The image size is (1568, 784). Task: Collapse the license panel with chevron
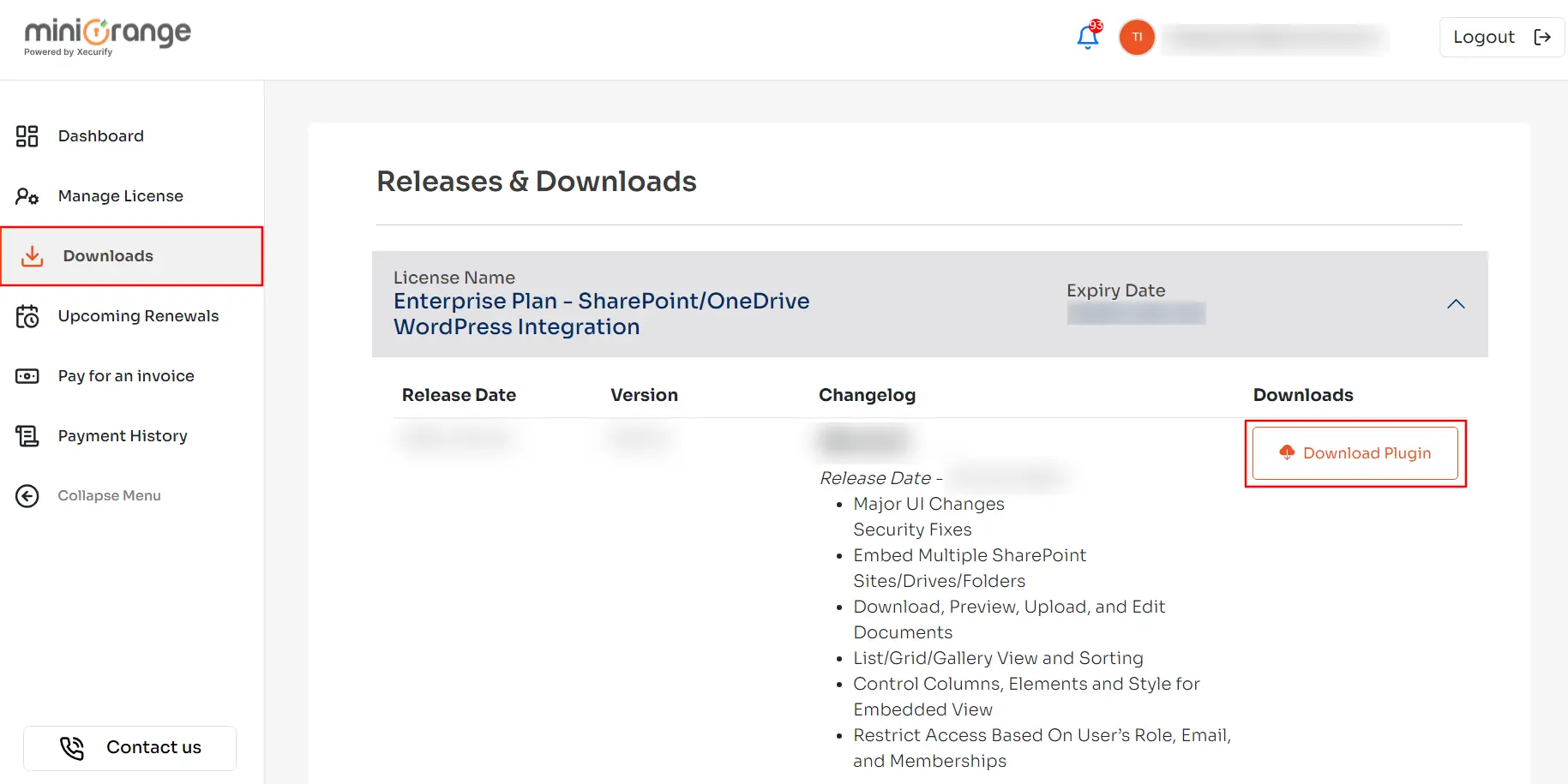click(x=1456, y=304)
